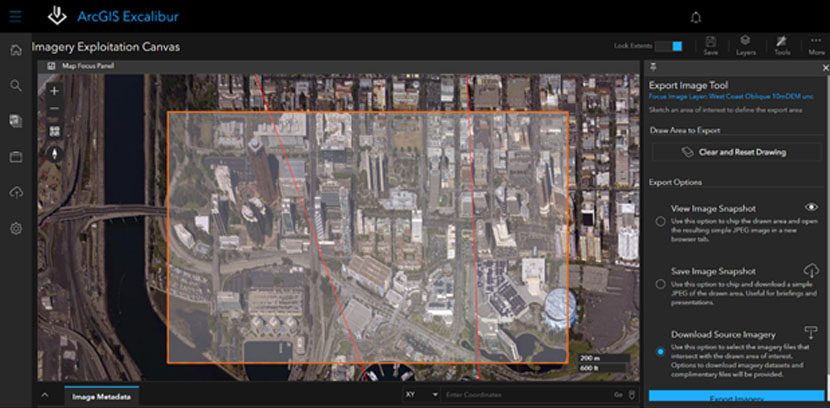Viewport: 830px width, 408px height.
Task: Expand the bottom panel with the chevron
Action: click(x=45, y=395)
